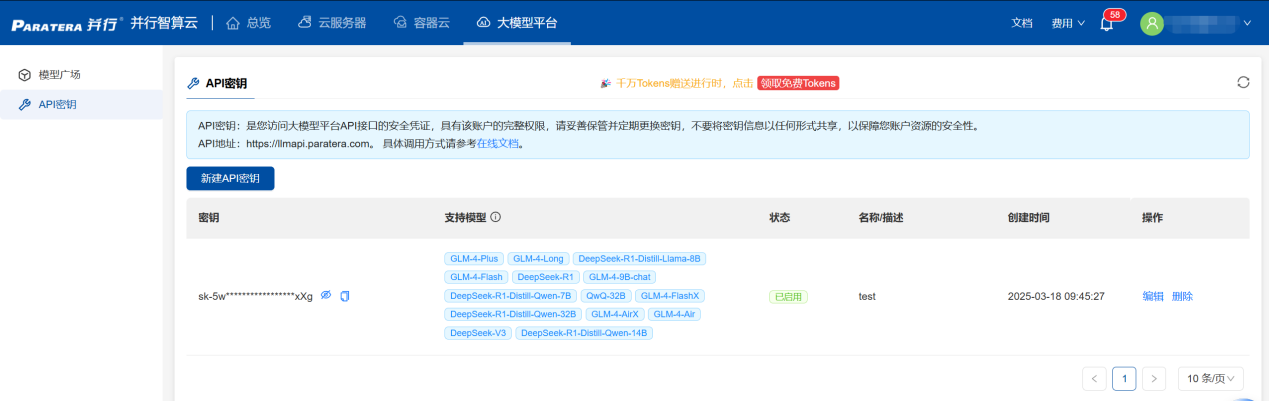Viewport: 1269px width, 401px height.
Task: Click the 操作 column header
Action: pos(1153,217)
